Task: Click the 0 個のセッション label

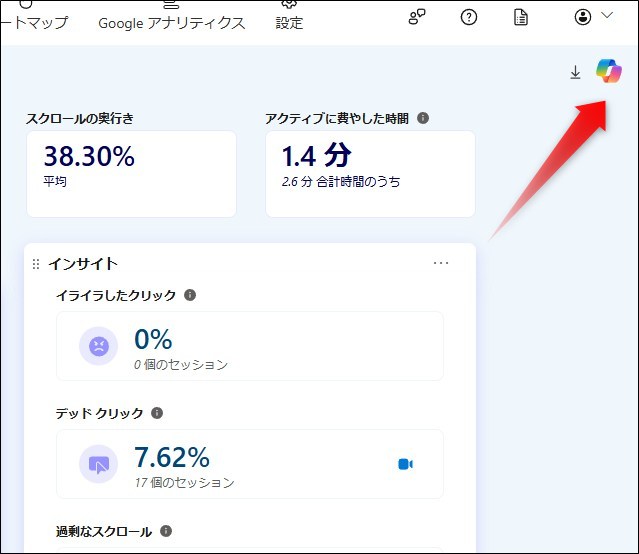Action: pyautogui.click(x=181, y=364)
